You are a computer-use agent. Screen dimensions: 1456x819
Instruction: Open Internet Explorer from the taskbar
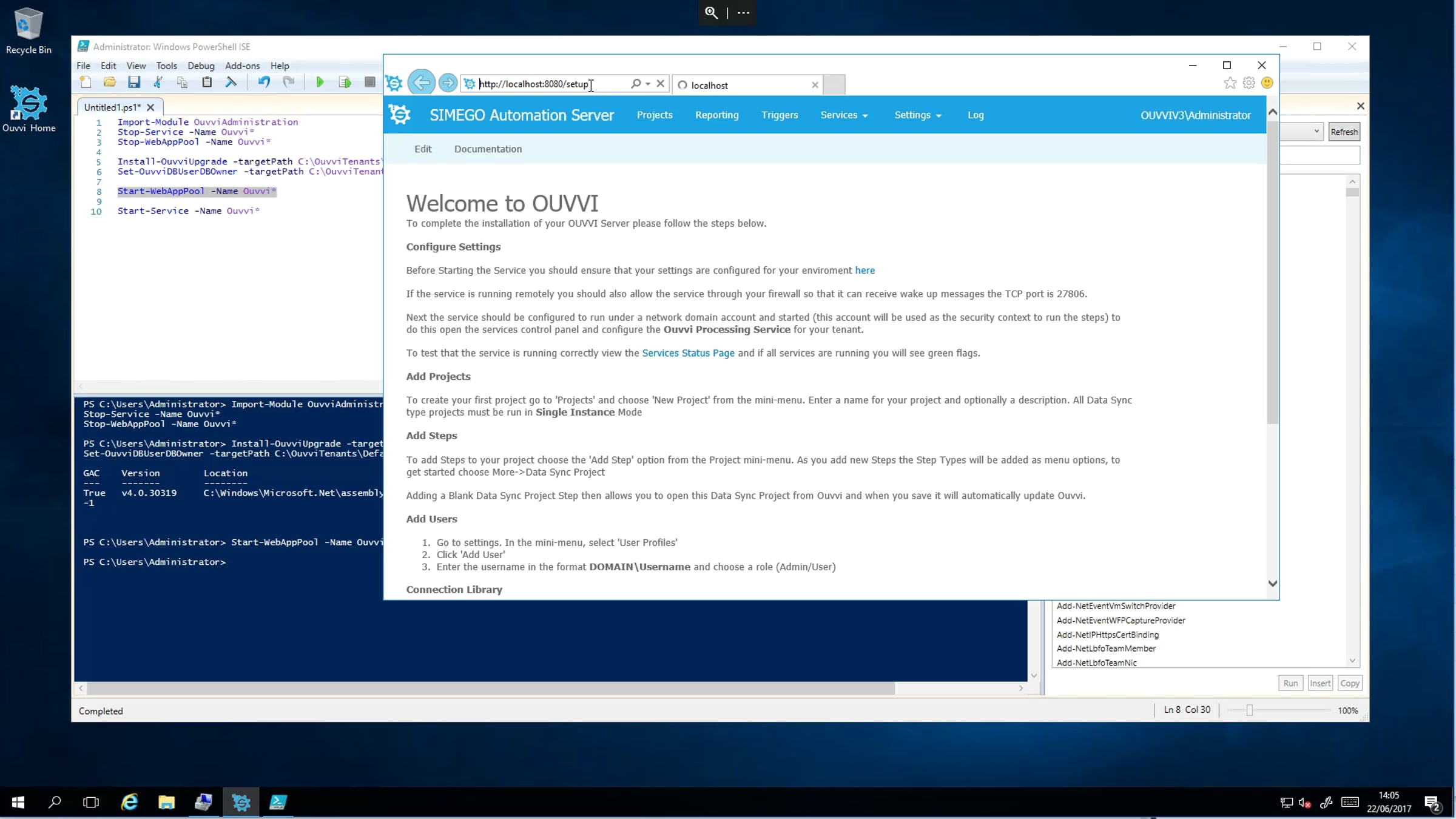(129, 803)
